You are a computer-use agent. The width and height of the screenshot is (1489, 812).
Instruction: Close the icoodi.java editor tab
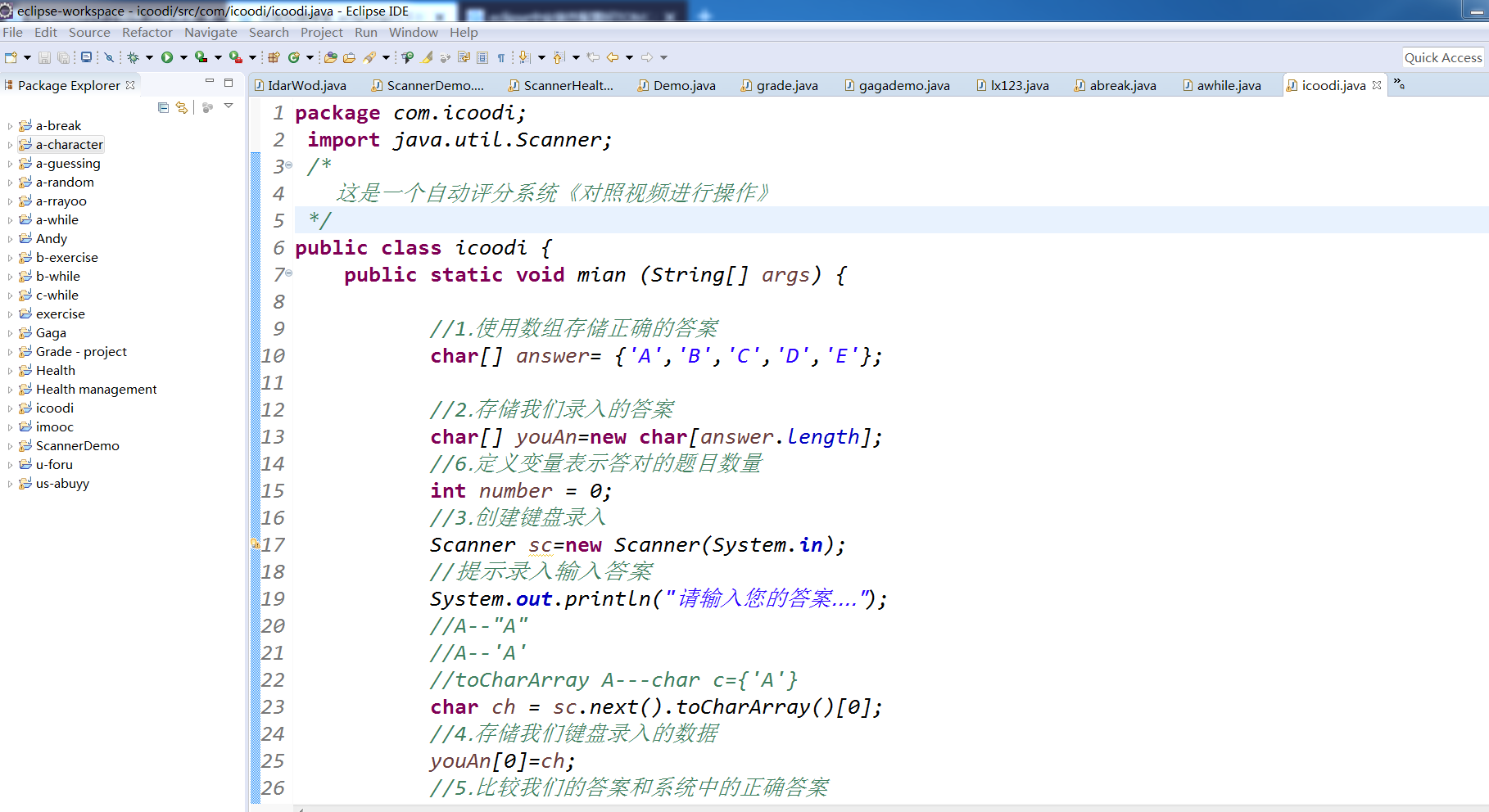[x=1376, y=85]
